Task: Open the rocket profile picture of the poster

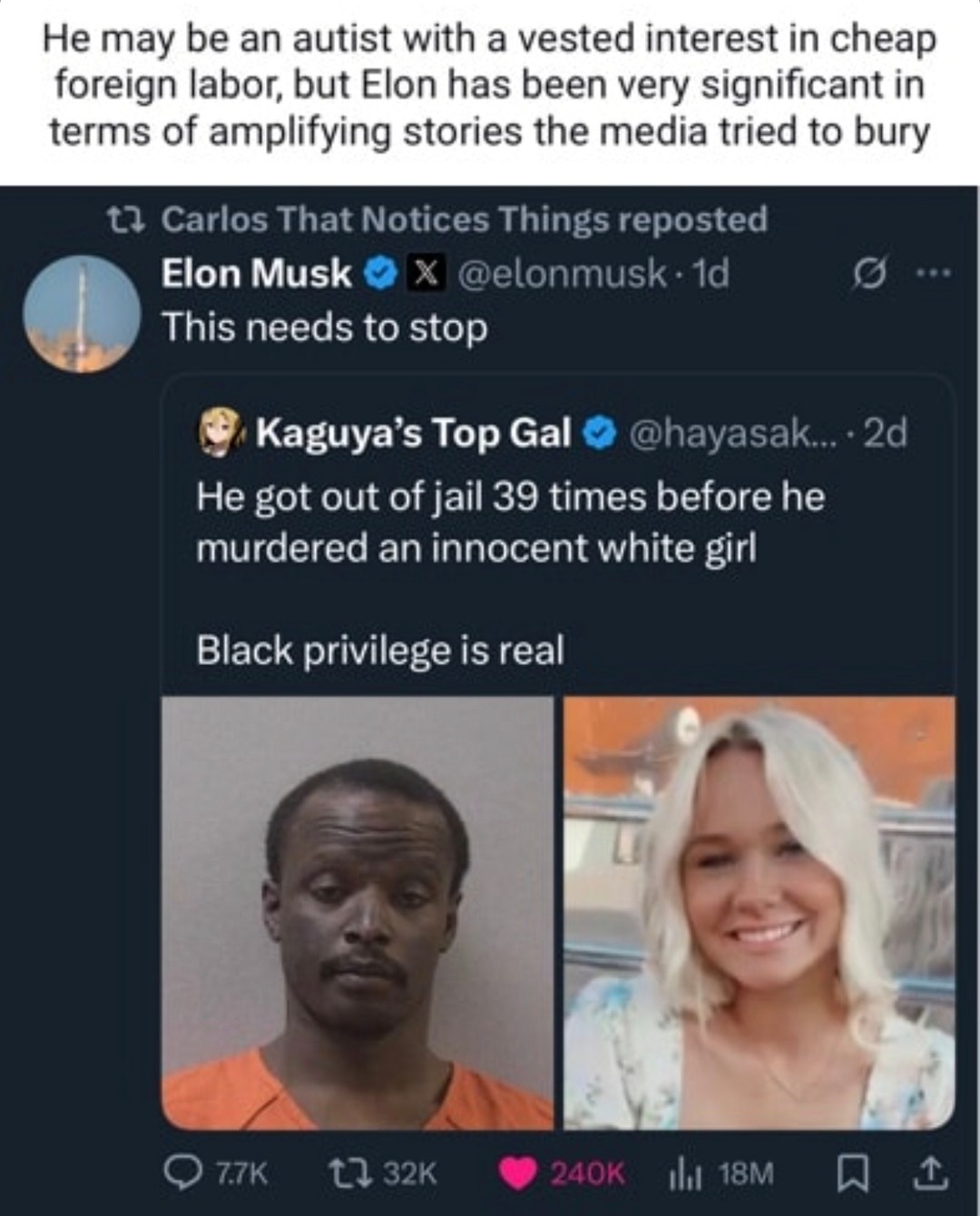Action: 81,314
